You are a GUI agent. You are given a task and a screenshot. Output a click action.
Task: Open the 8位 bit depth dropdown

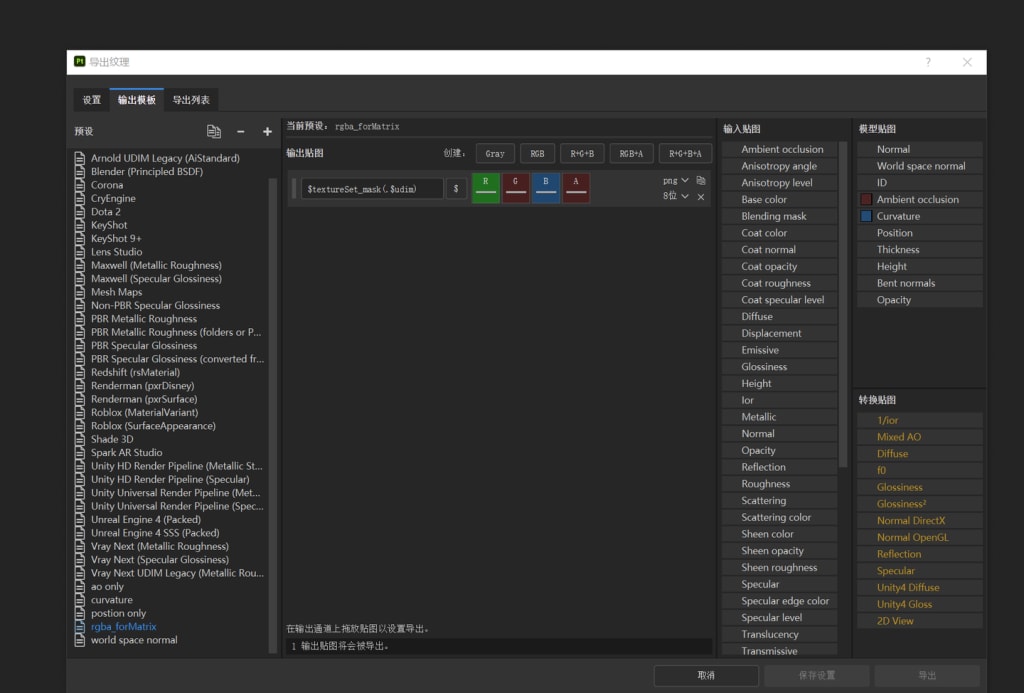click(x=675, y=196)
